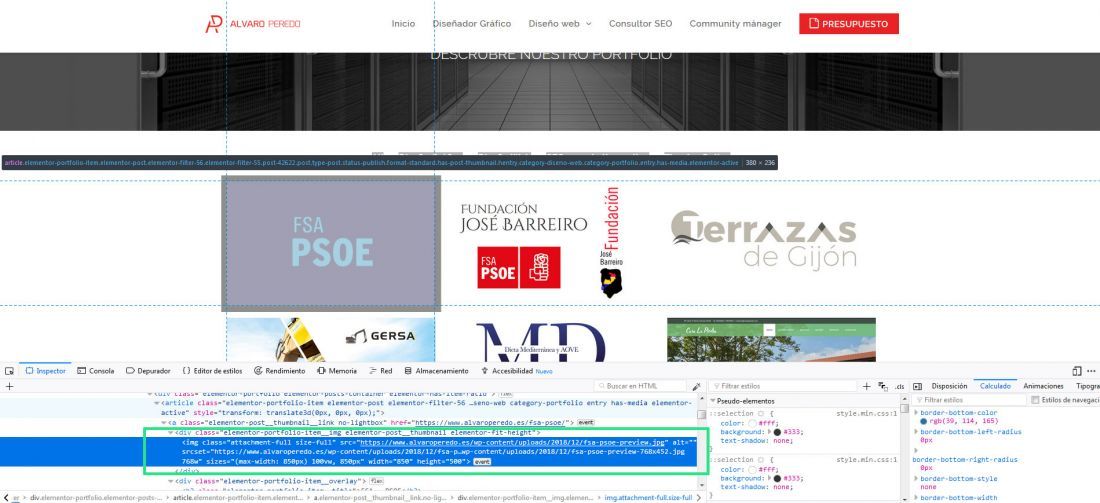Viewport: 1100px width, 503px height.
Task: Toggle the .cls class panel
Action: click(899, 387)
